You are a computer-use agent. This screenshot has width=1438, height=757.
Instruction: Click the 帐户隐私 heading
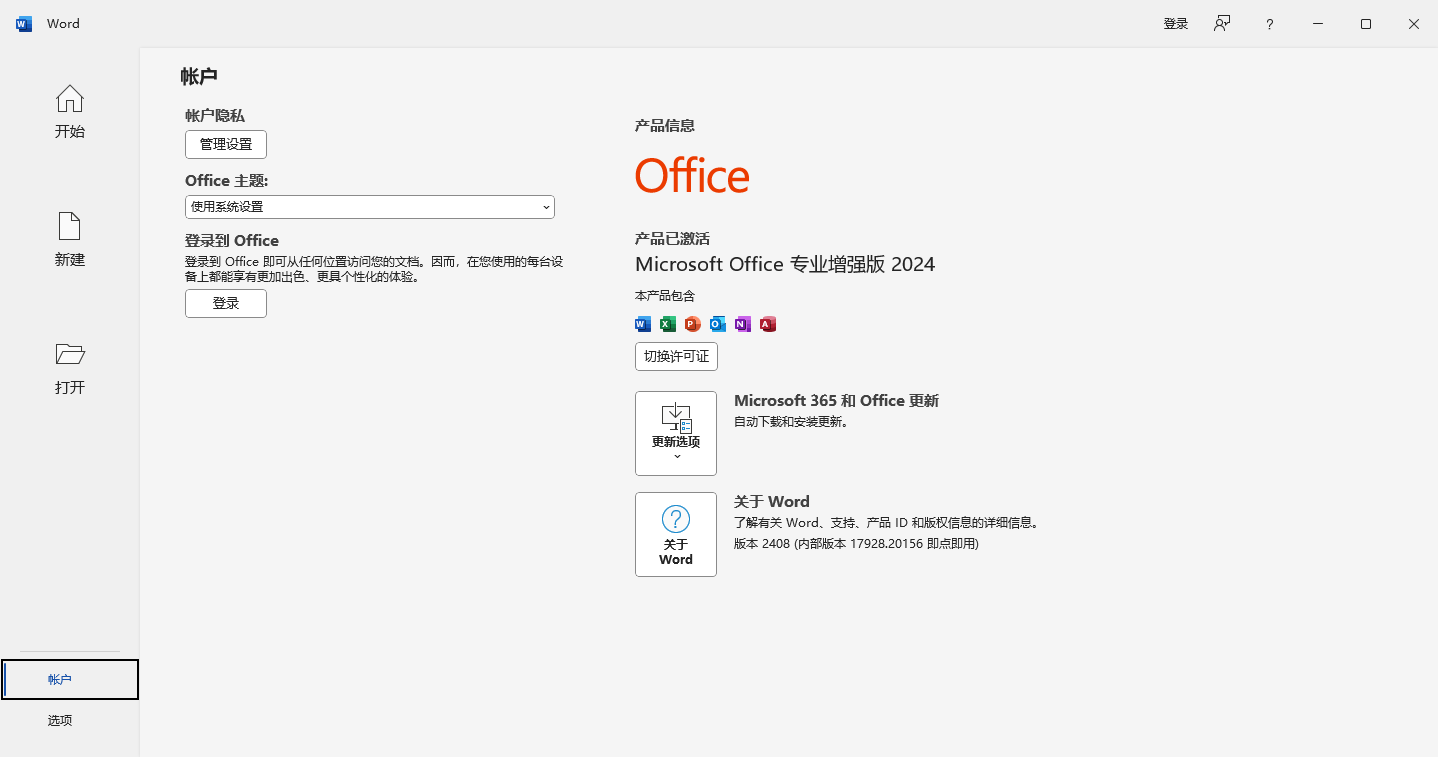pyautogui.click(x=215, y=116)
